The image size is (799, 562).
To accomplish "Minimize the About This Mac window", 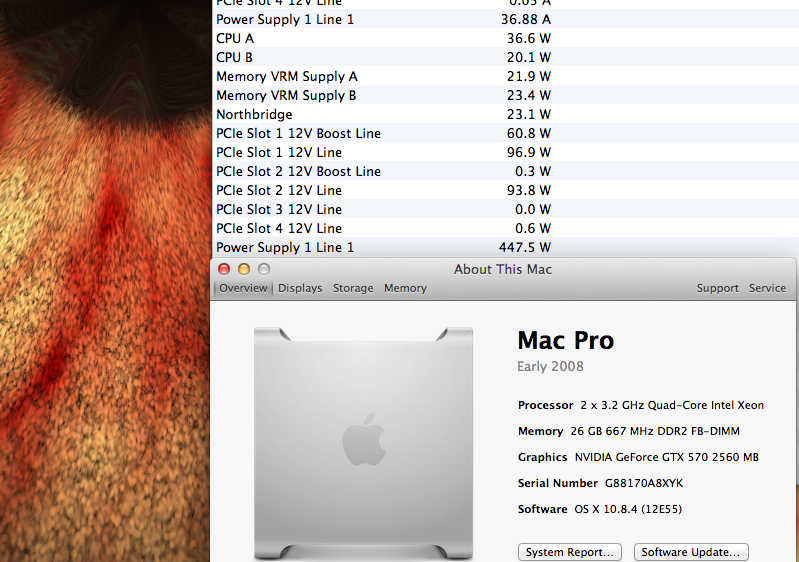I will [244, 269].
